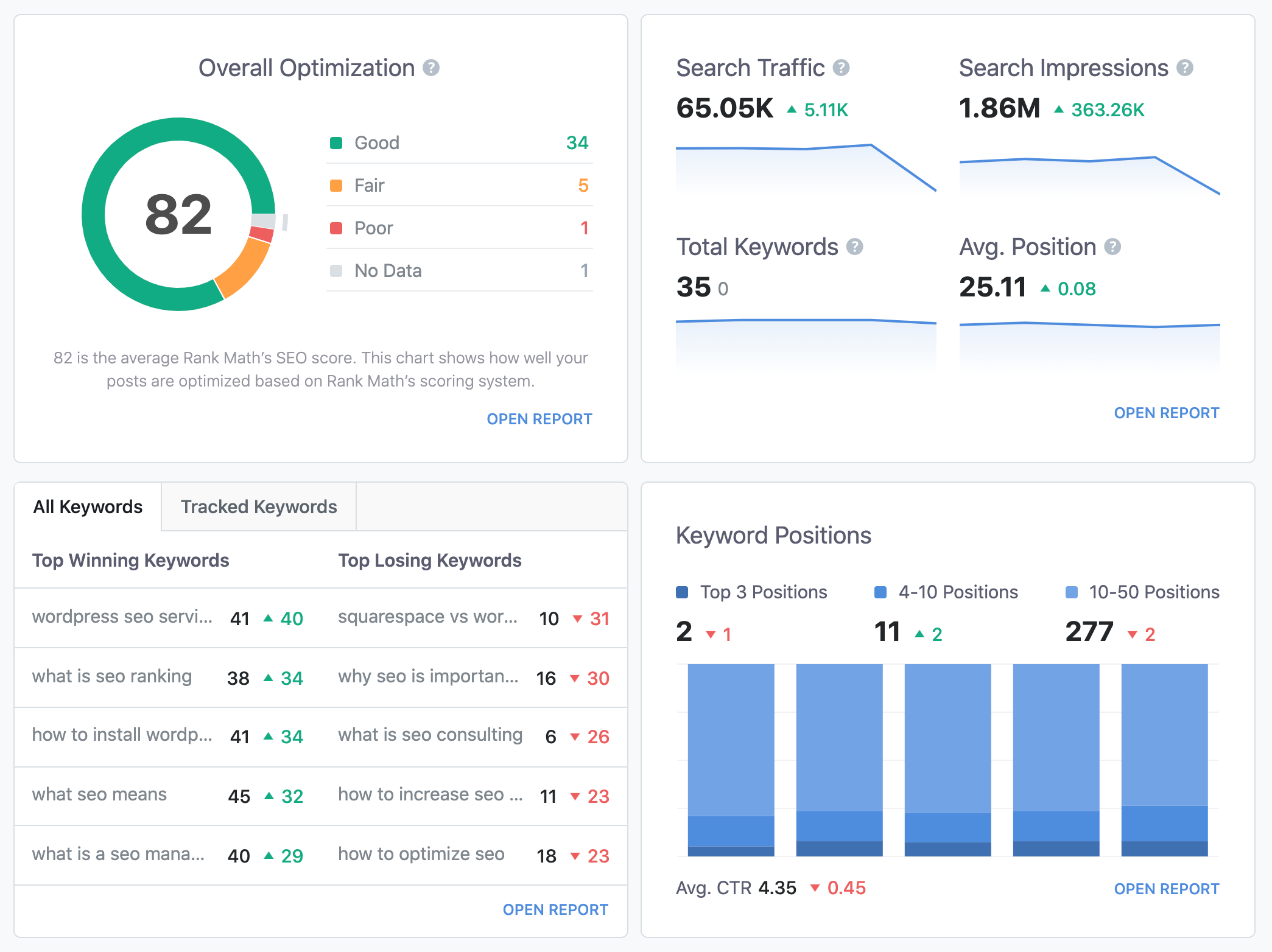Viewport: 1272px width, 952px height.
Task: Click the Total Keywords help icon
Action: click(855, 247)
